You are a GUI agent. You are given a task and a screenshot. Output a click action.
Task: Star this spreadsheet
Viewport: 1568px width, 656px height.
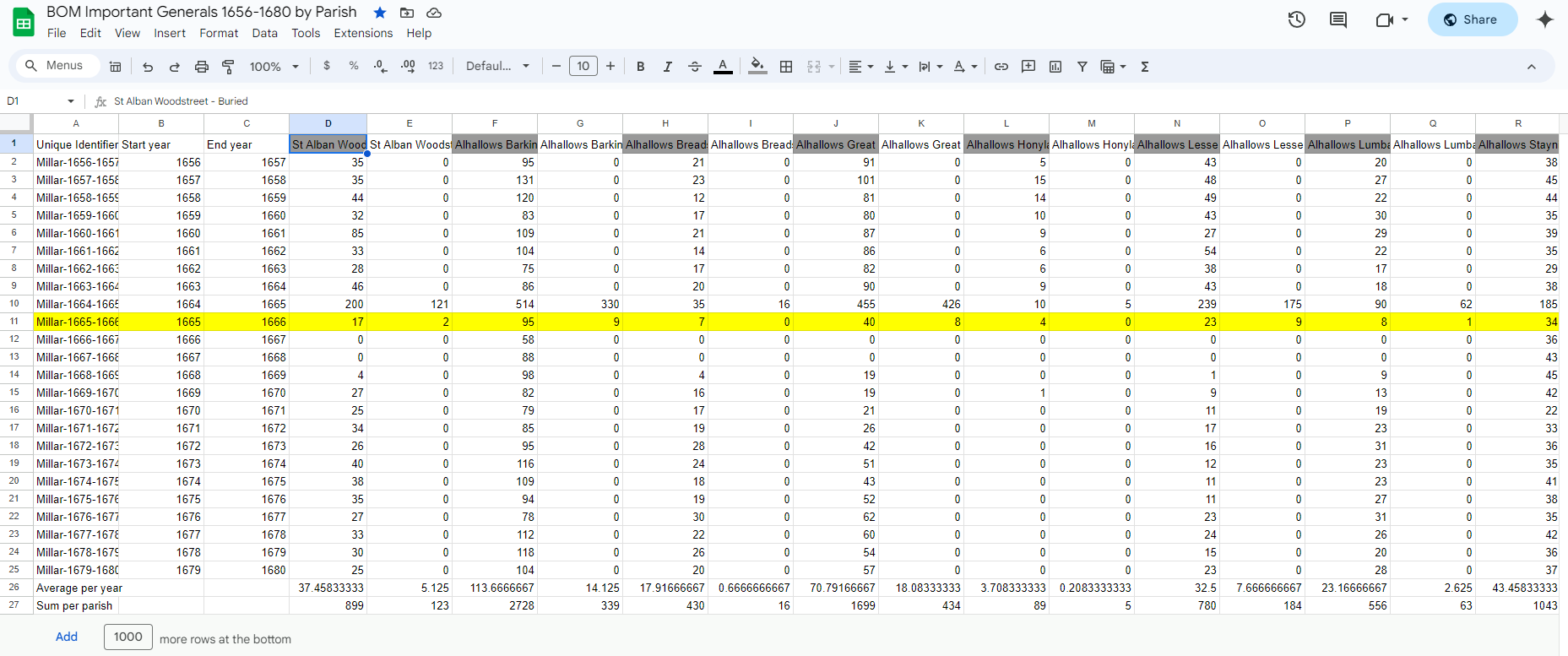tap(380, 13)
